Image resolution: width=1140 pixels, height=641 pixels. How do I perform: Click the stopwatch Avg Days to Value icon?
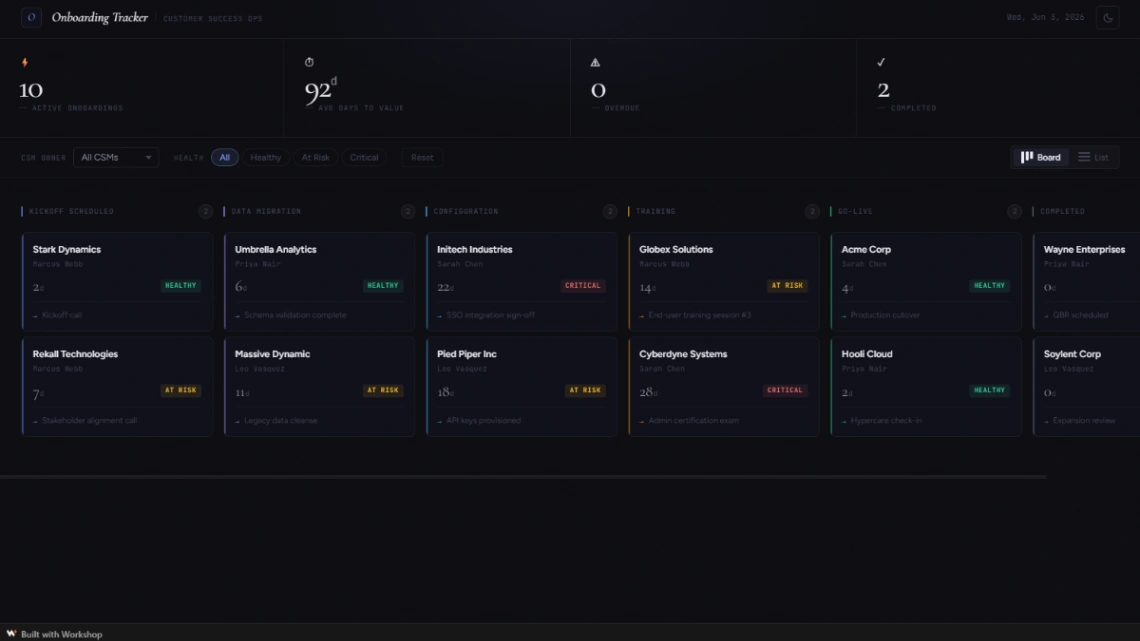tap(309, 63)
